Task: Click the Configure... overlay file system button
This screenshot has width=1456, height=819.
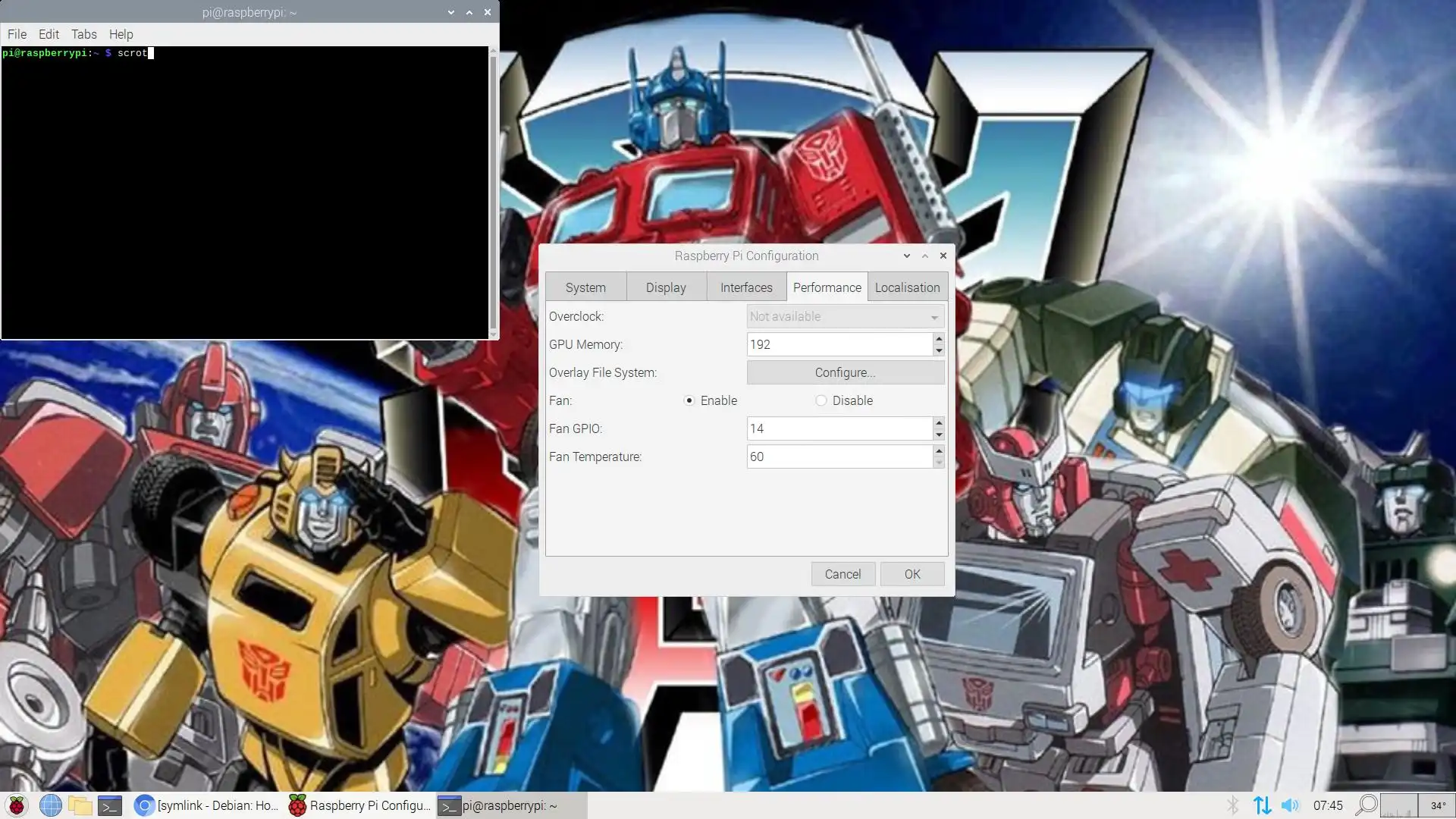Action: 845,372
